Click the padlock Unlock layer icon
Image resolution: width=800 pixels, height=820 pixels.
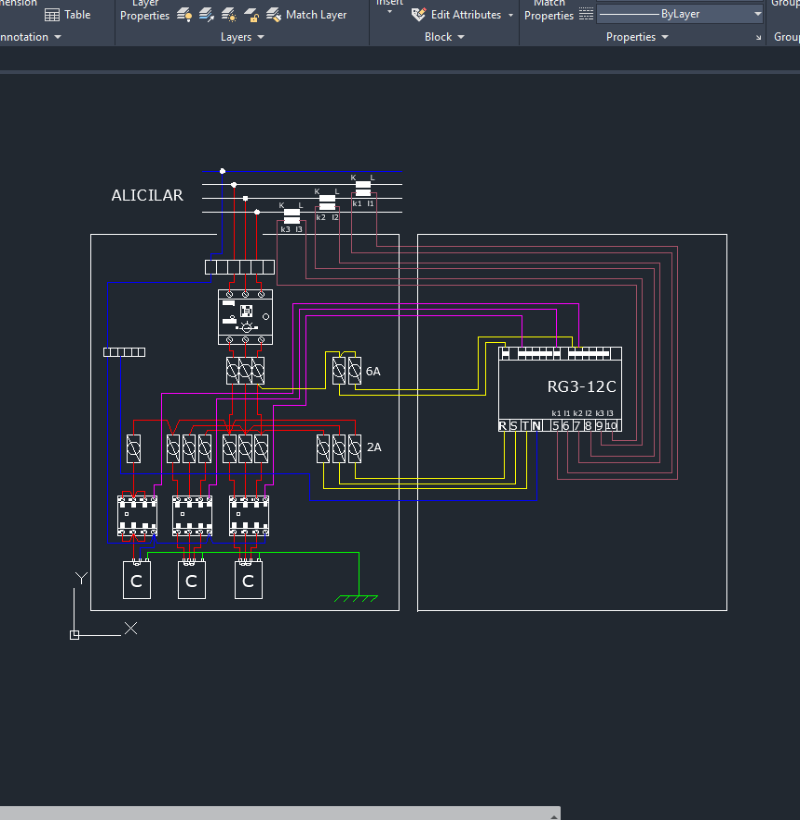point(251,15)
